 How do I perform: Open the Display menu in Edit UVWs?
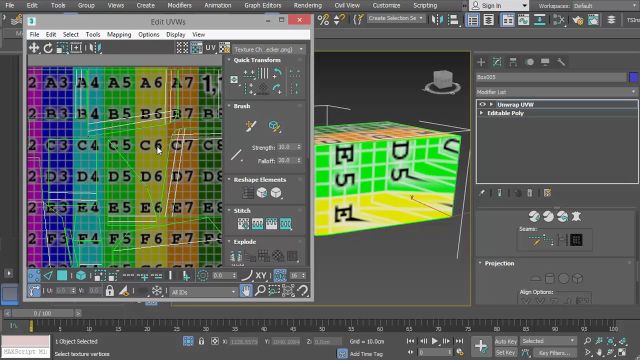[x=176, y=35]
